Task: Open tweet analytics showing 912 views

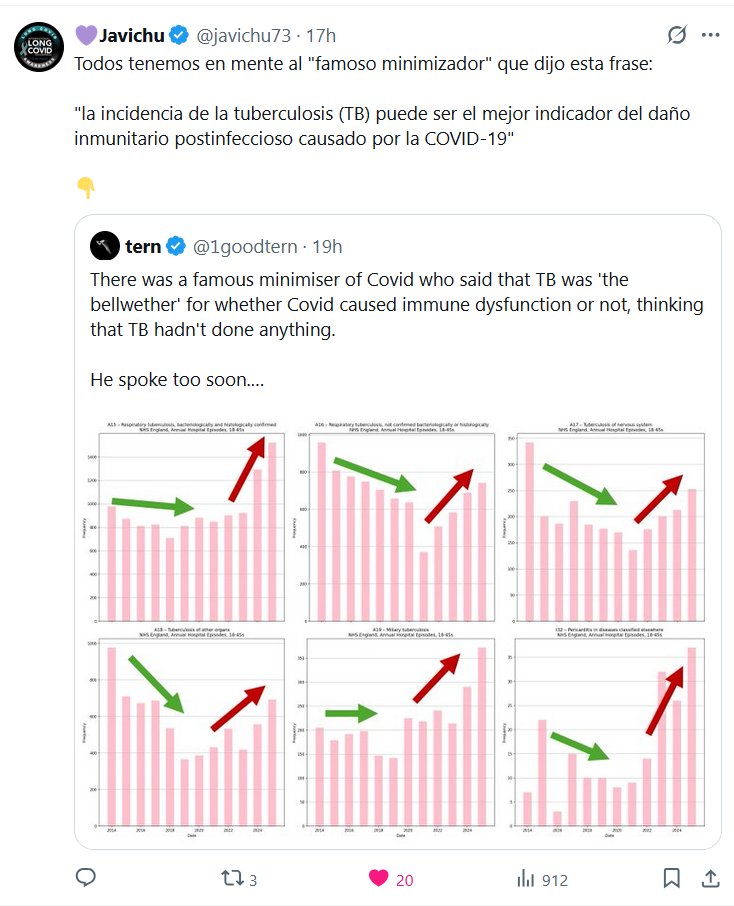Action: pos(541,879)
